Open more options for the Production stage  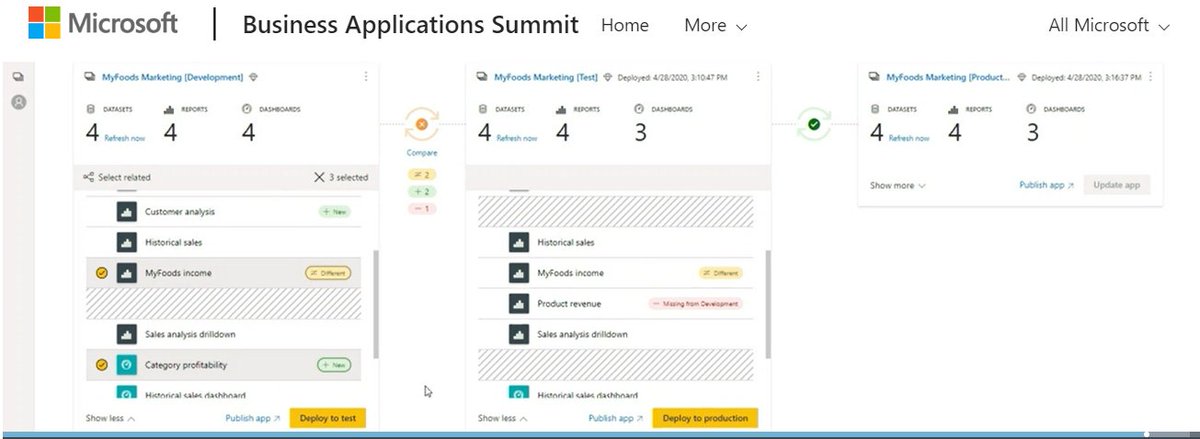[1151, 76]
